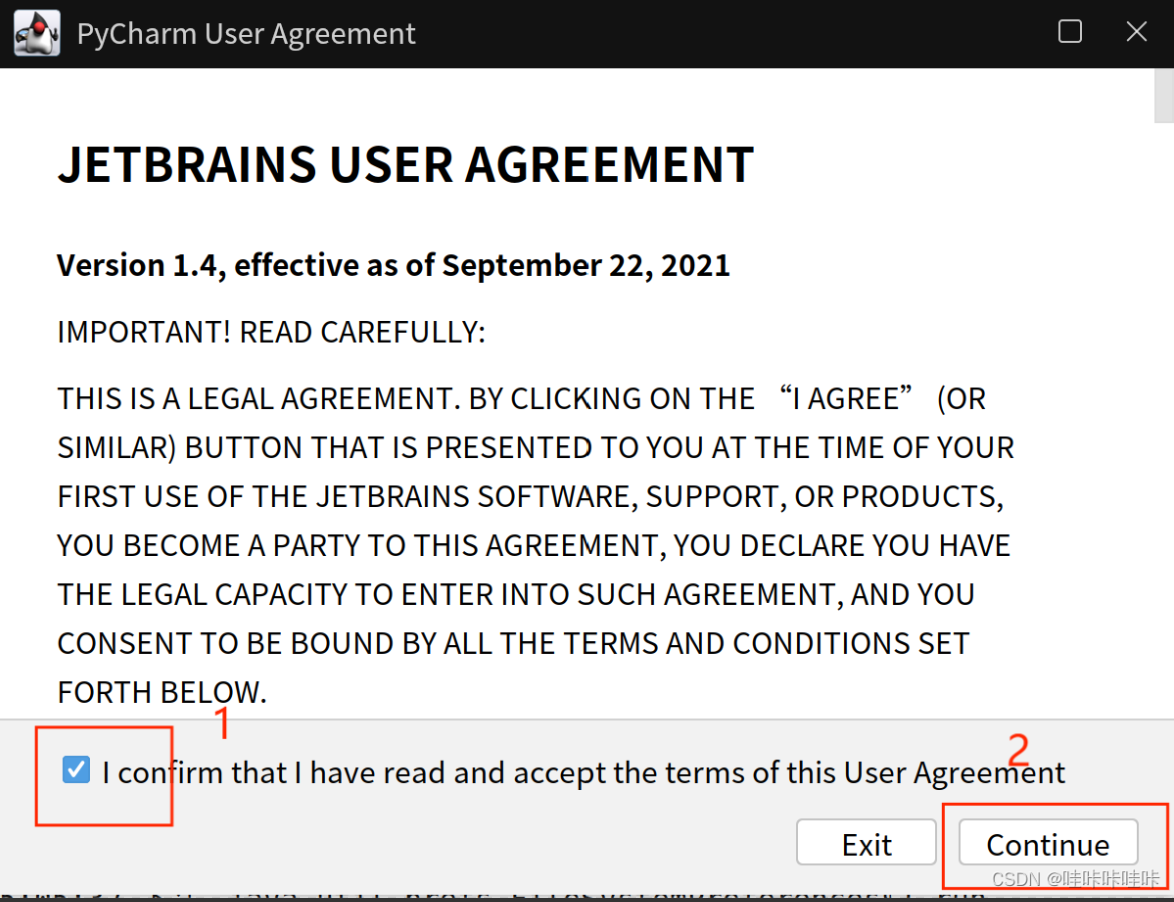Maximize the PyCharm User Agreement window
Viewport: 1174px width, 902px height.
coord(1069,31)
